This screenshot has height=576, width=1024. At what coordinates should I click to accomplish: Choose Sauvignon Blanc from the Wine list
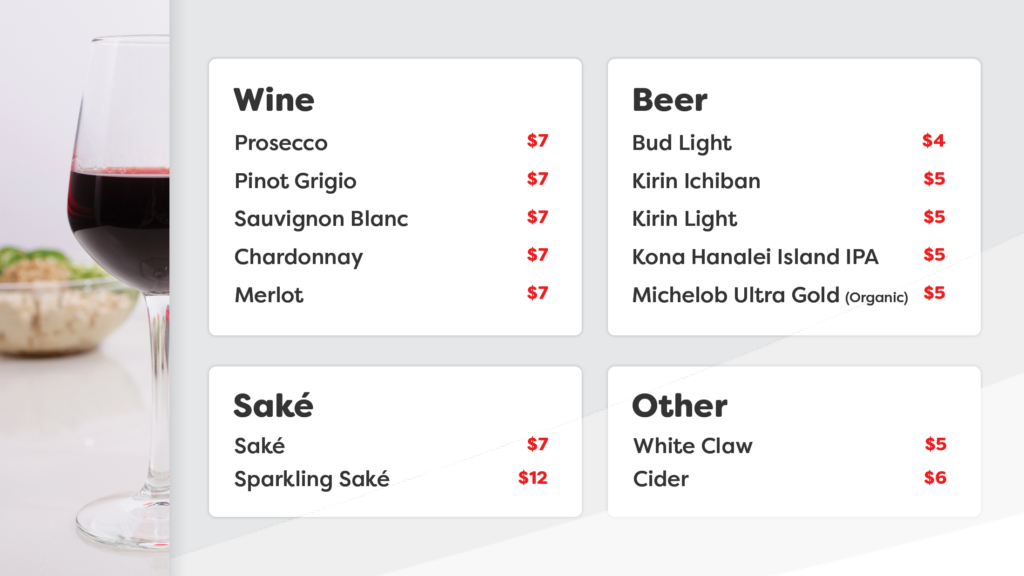pos(321,219)
